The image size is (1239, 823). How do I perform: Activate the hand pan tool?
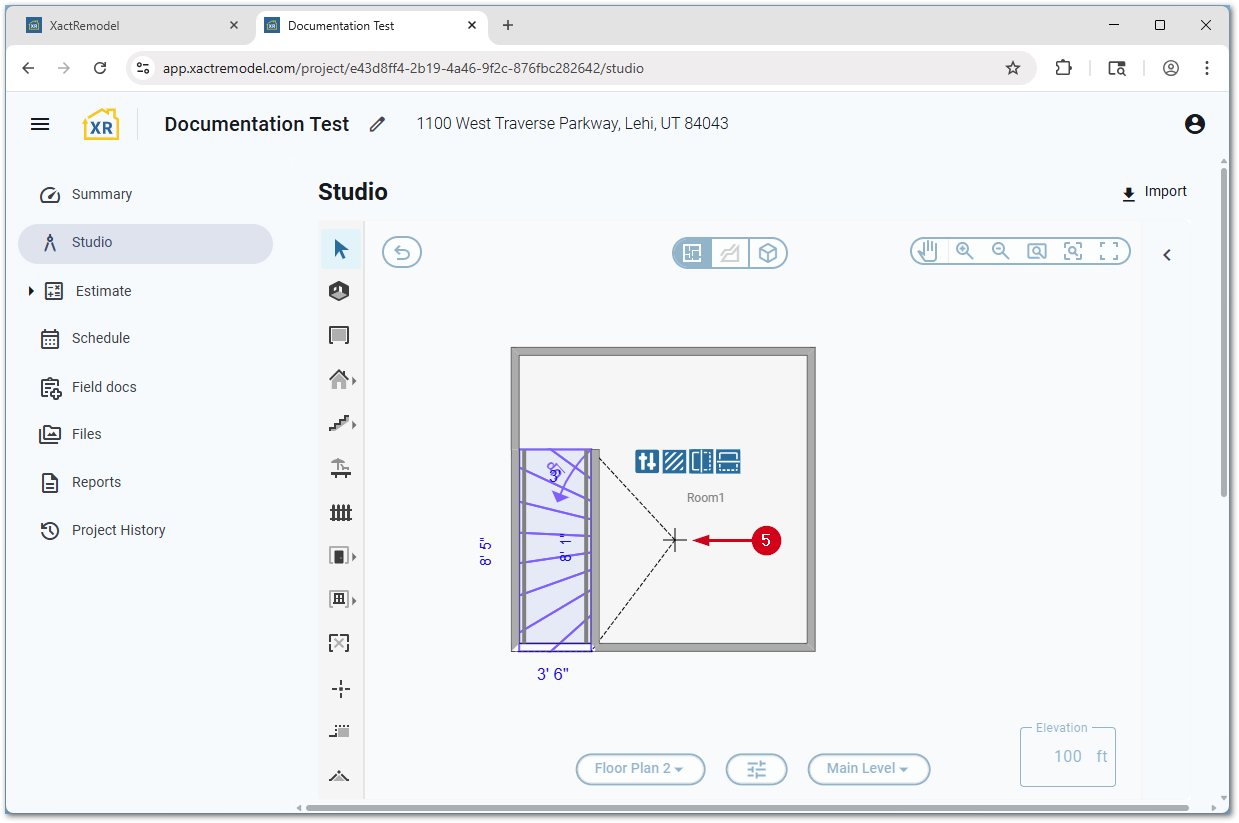click(928, 251)
